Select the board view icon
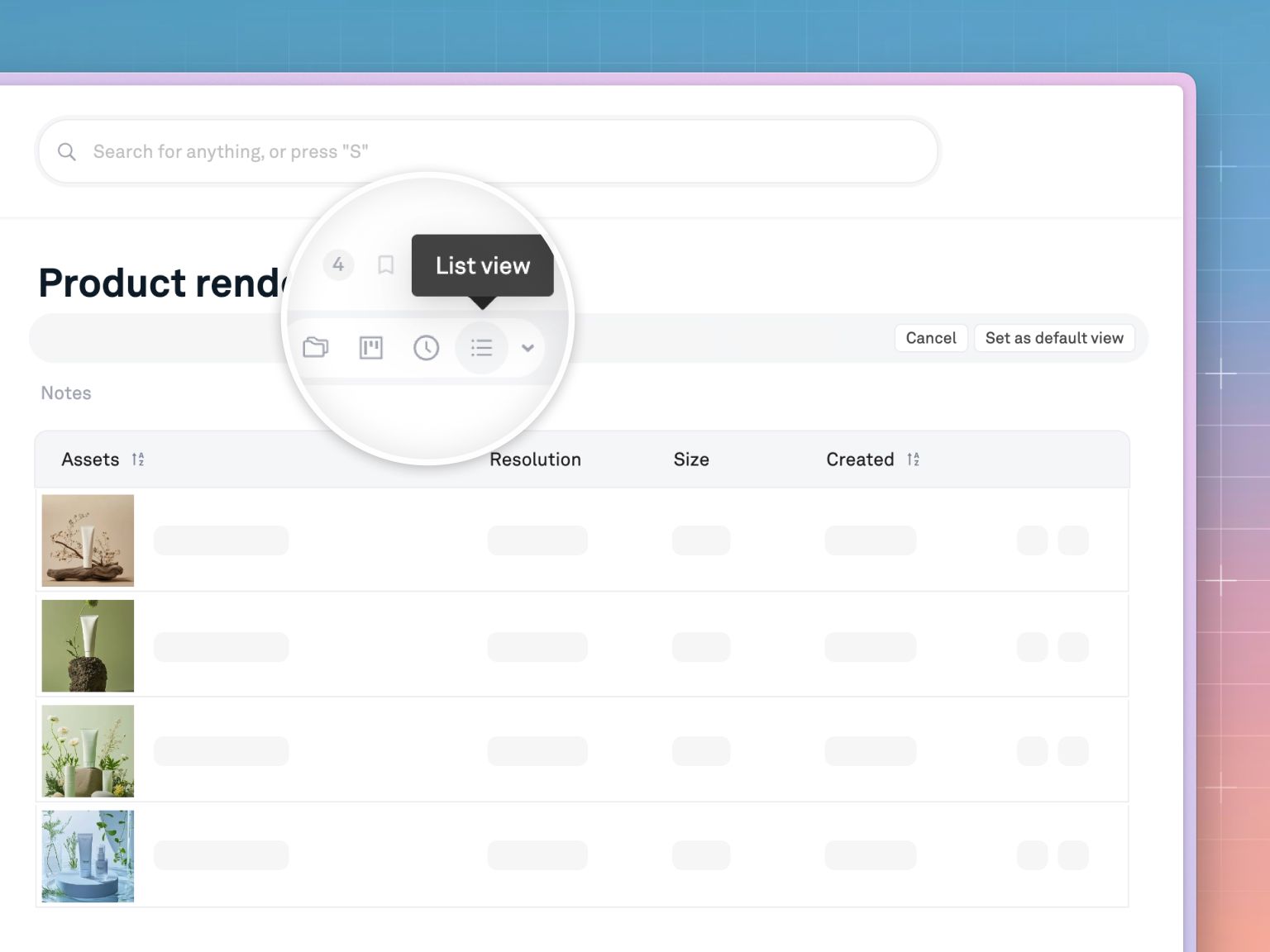This screenshot has height=952, width=1270. 371,348
